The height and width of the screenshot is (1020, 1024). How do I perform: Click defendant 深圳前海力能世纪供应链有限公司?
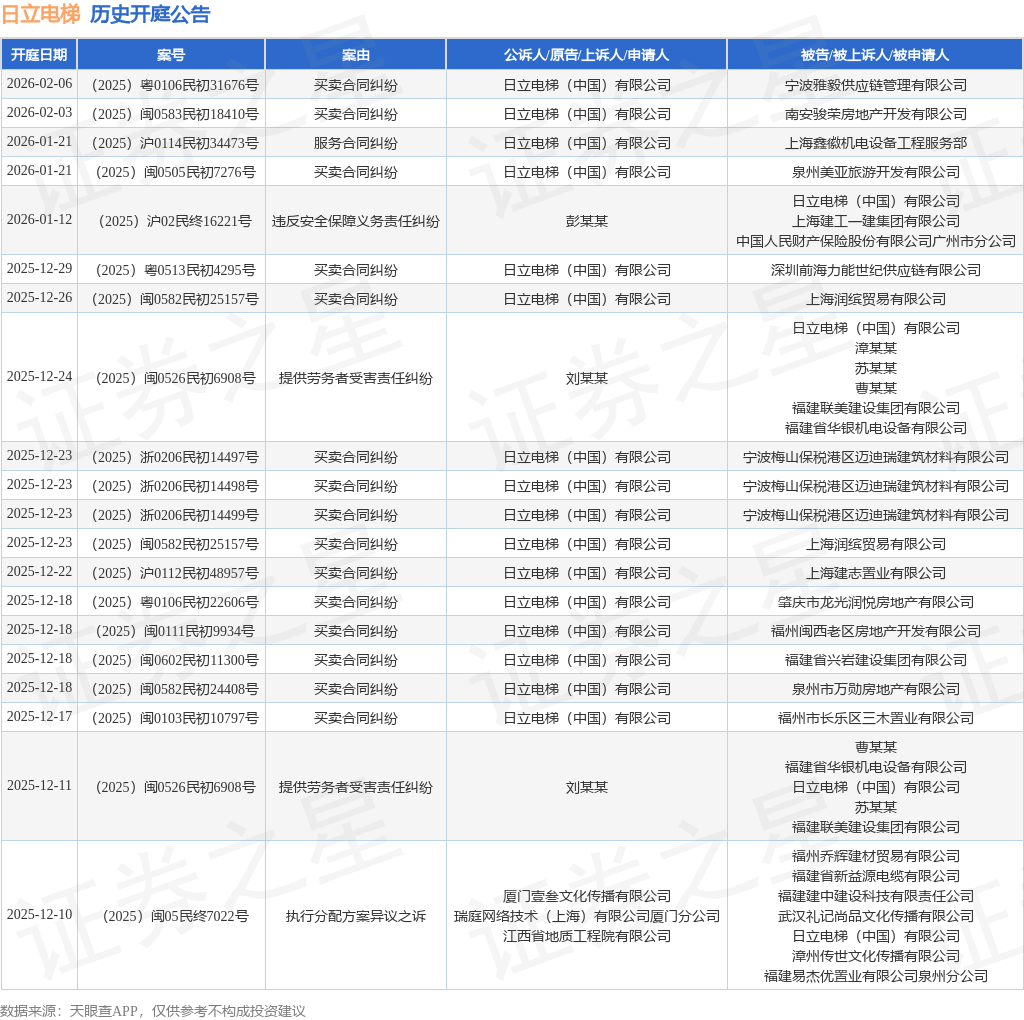coord(876,270)
